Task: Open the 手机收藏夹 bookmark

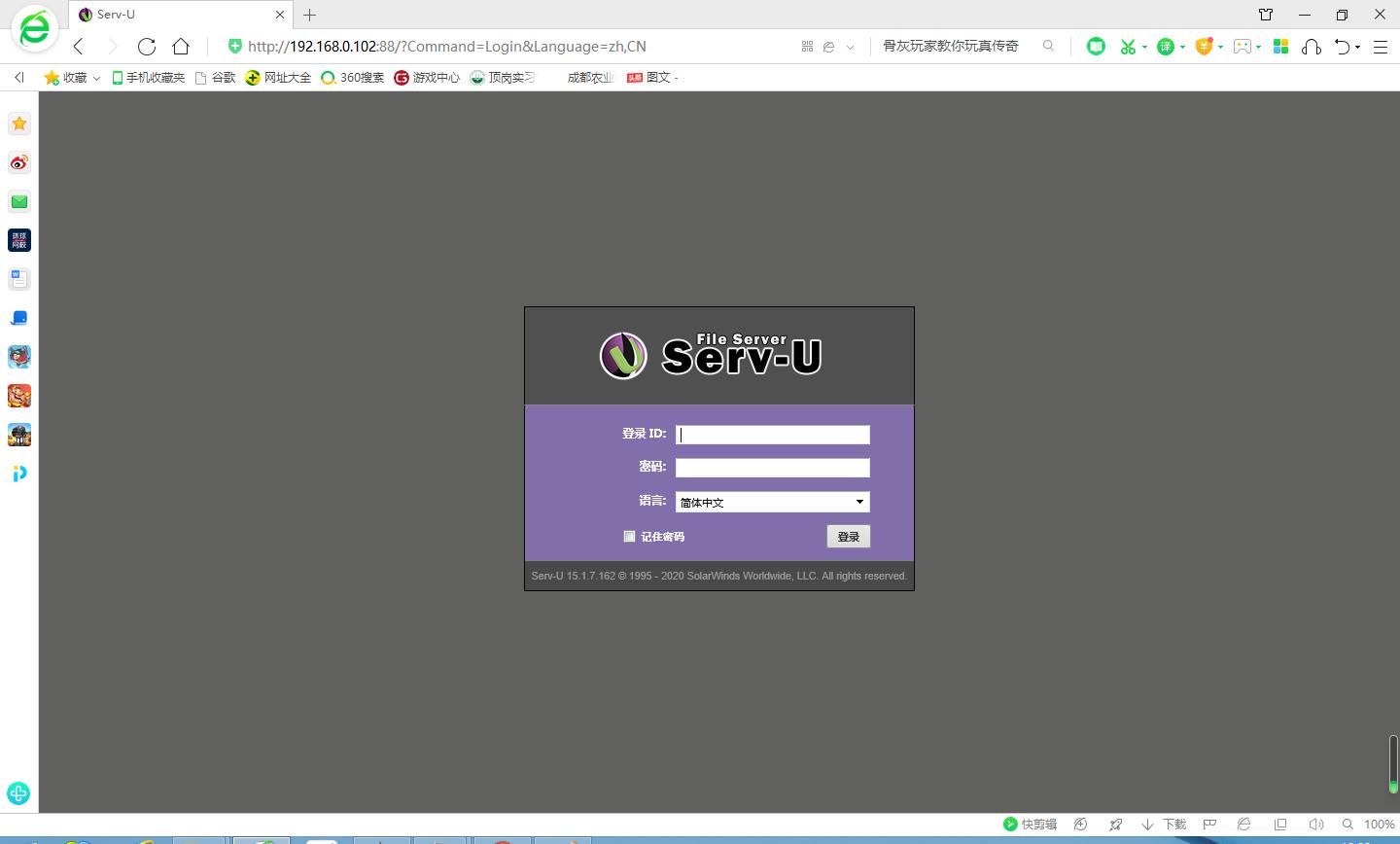Action: pos(148,77)
